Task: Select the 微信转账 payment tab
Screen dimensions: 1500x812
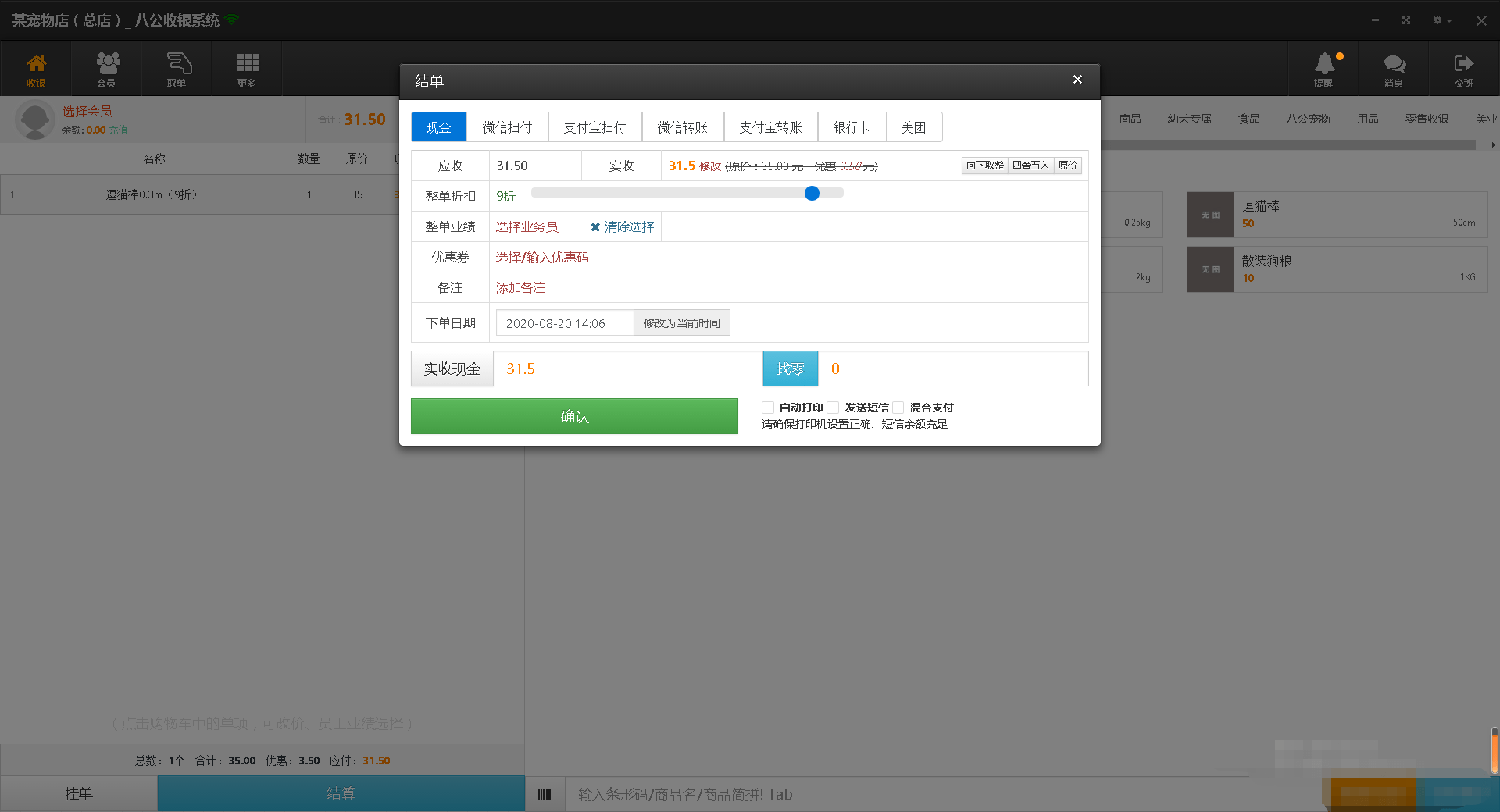Action: click(x=683, y=127)
